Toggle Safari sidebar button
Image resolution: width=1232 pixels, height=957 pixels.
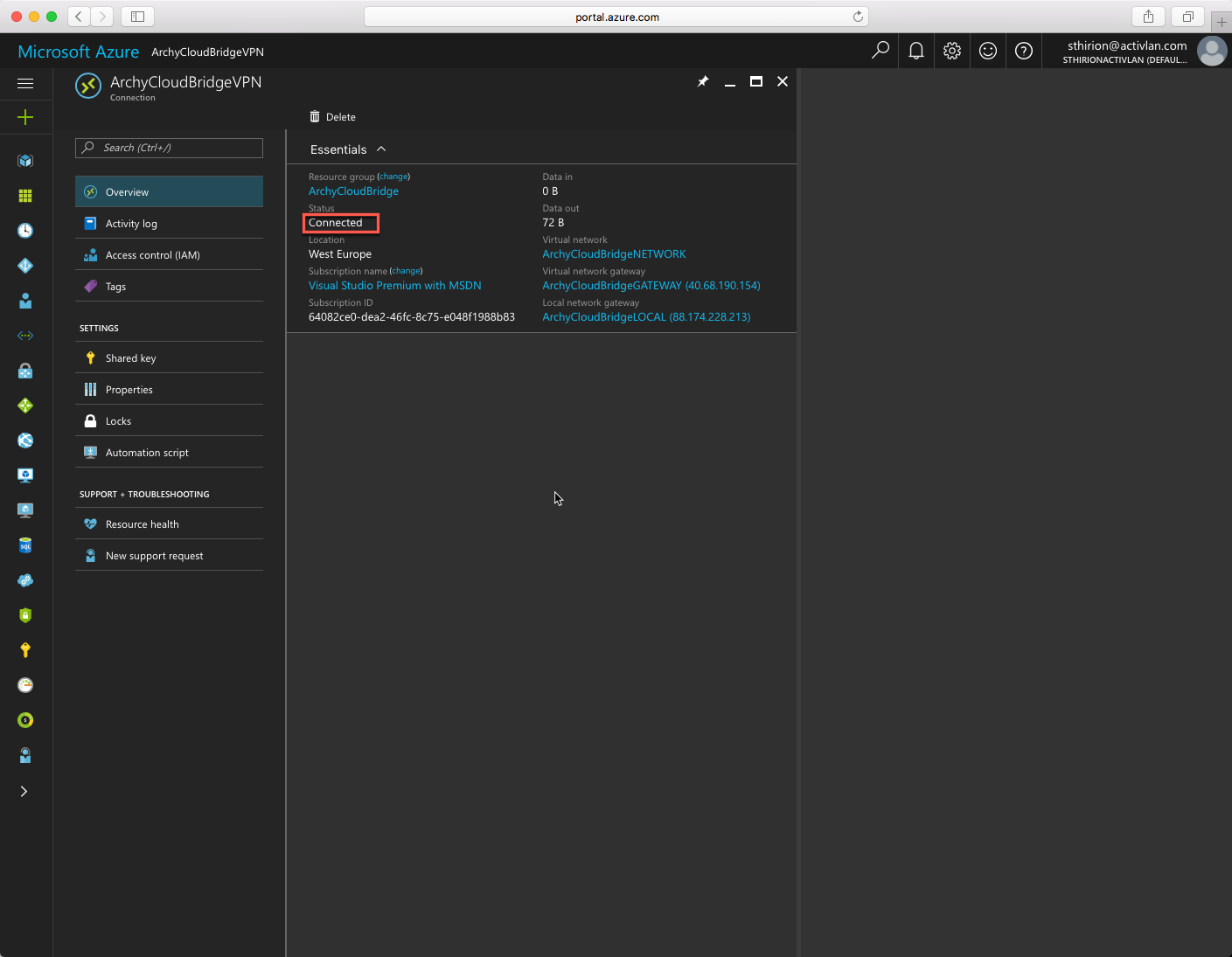(137, 16)
